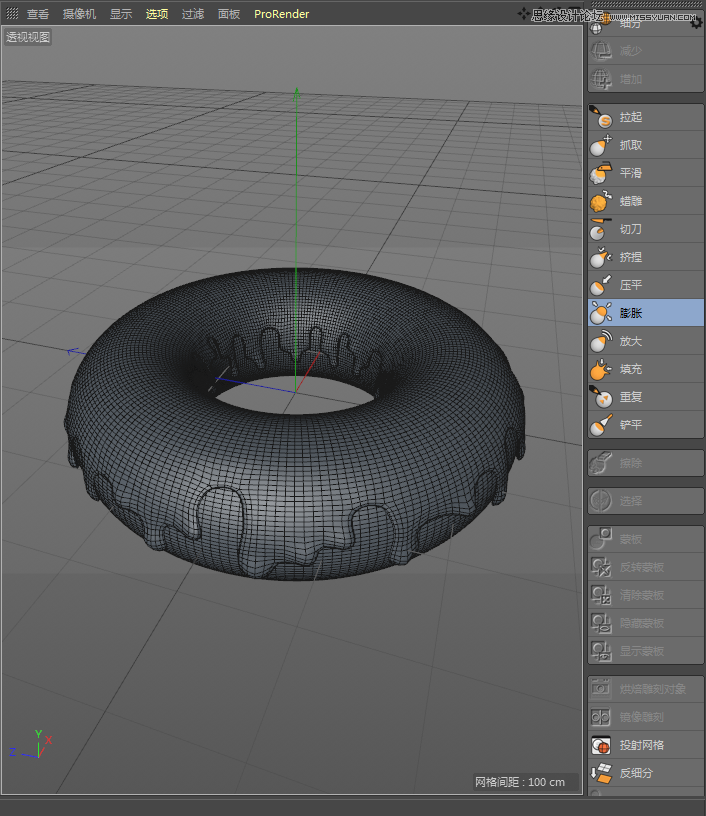Pick the 重复 (Repeat) brush tool
706x816 pixels.
(644, 397)
